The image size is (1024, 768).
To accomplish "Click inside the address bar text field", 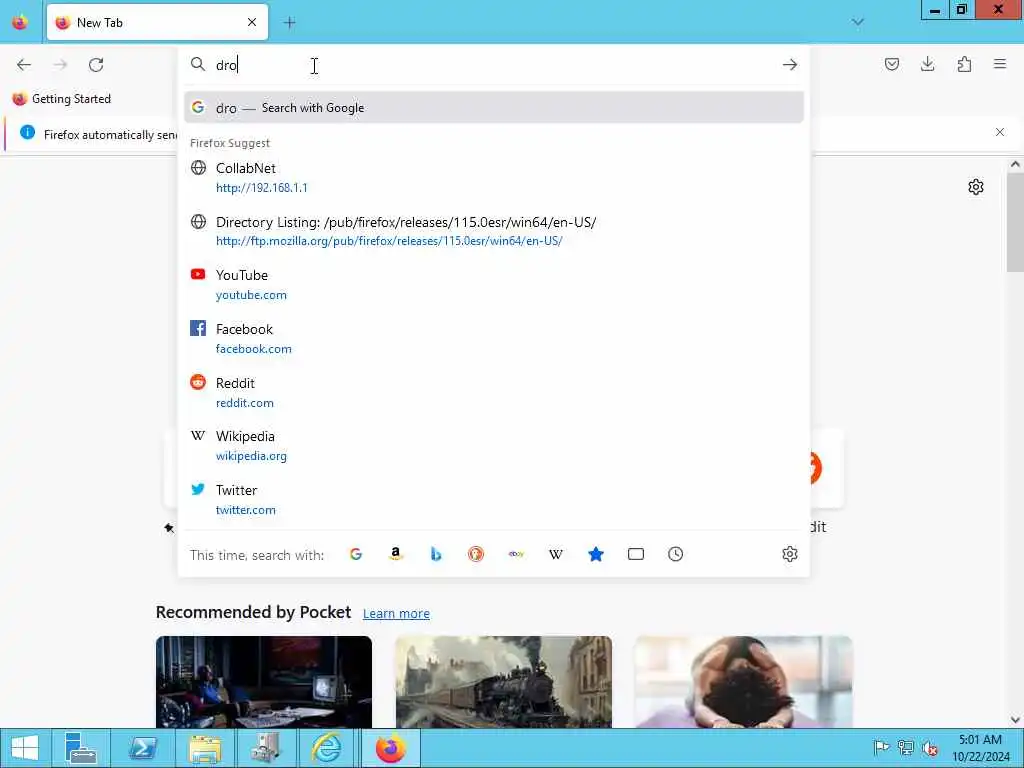I will click(494, 65).
